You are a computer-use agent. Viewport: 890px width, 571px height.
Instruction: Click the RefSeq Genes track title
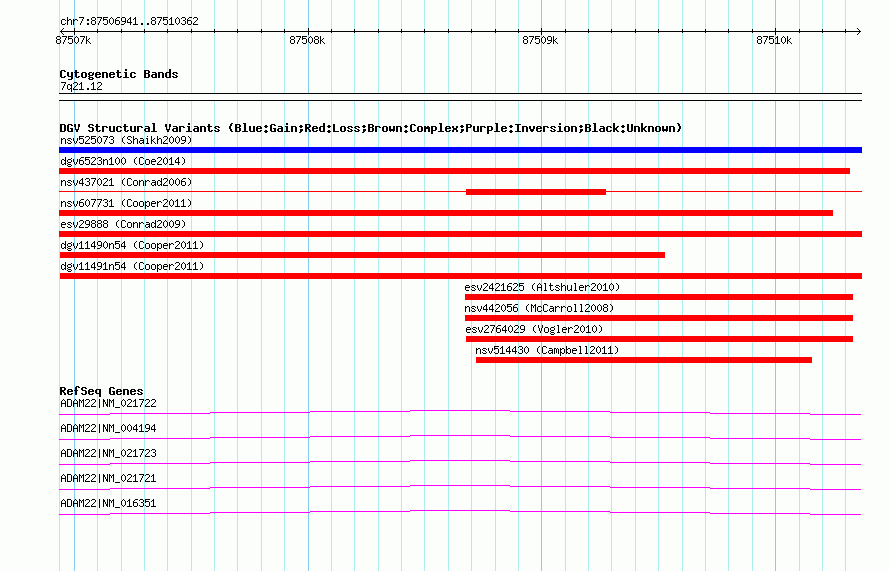[x=101, y=391]
